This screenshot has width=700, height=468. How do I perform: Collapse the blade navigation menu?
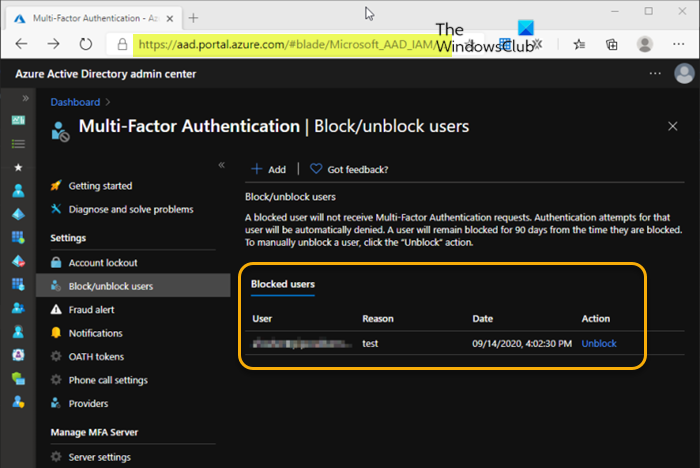221,165
